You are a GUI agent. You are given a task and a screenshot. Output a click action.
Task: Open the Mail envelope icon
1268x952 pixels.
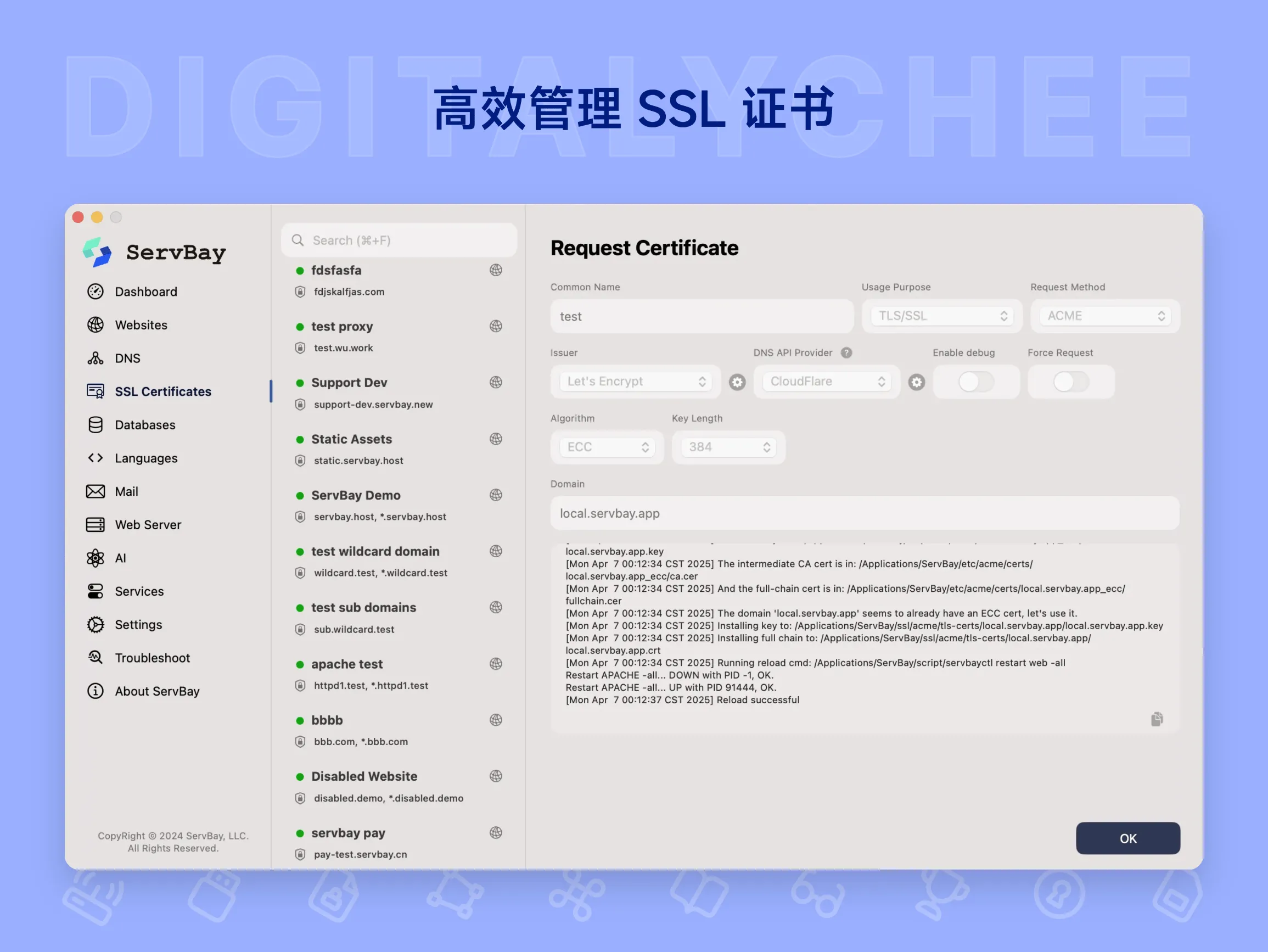pos(95,491)
